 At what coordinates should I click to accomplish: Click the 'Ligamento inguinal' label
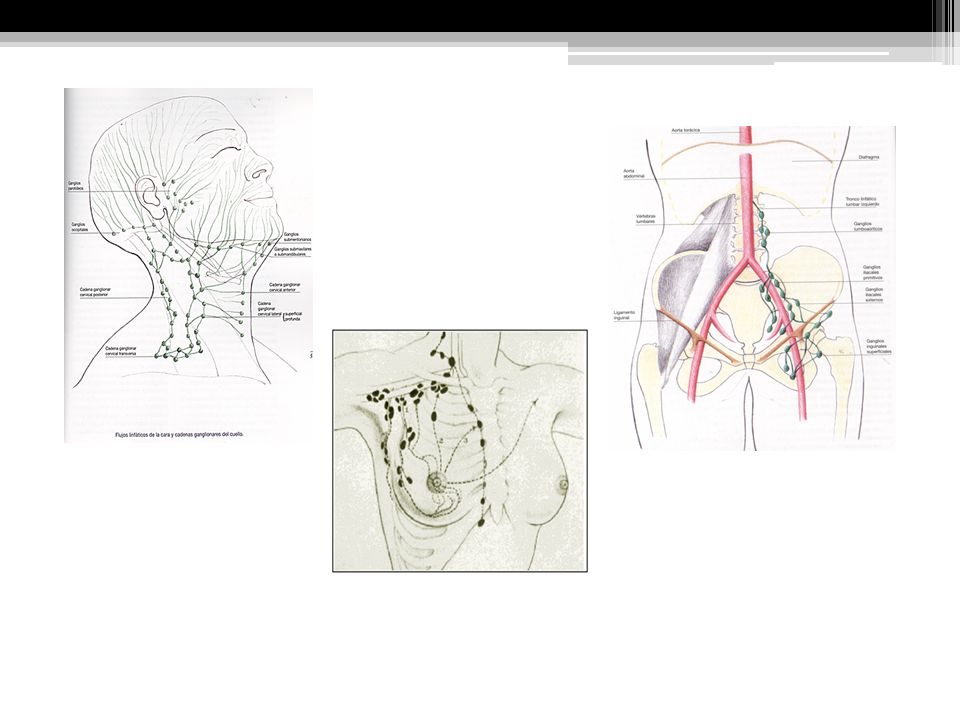pos(624,315)
